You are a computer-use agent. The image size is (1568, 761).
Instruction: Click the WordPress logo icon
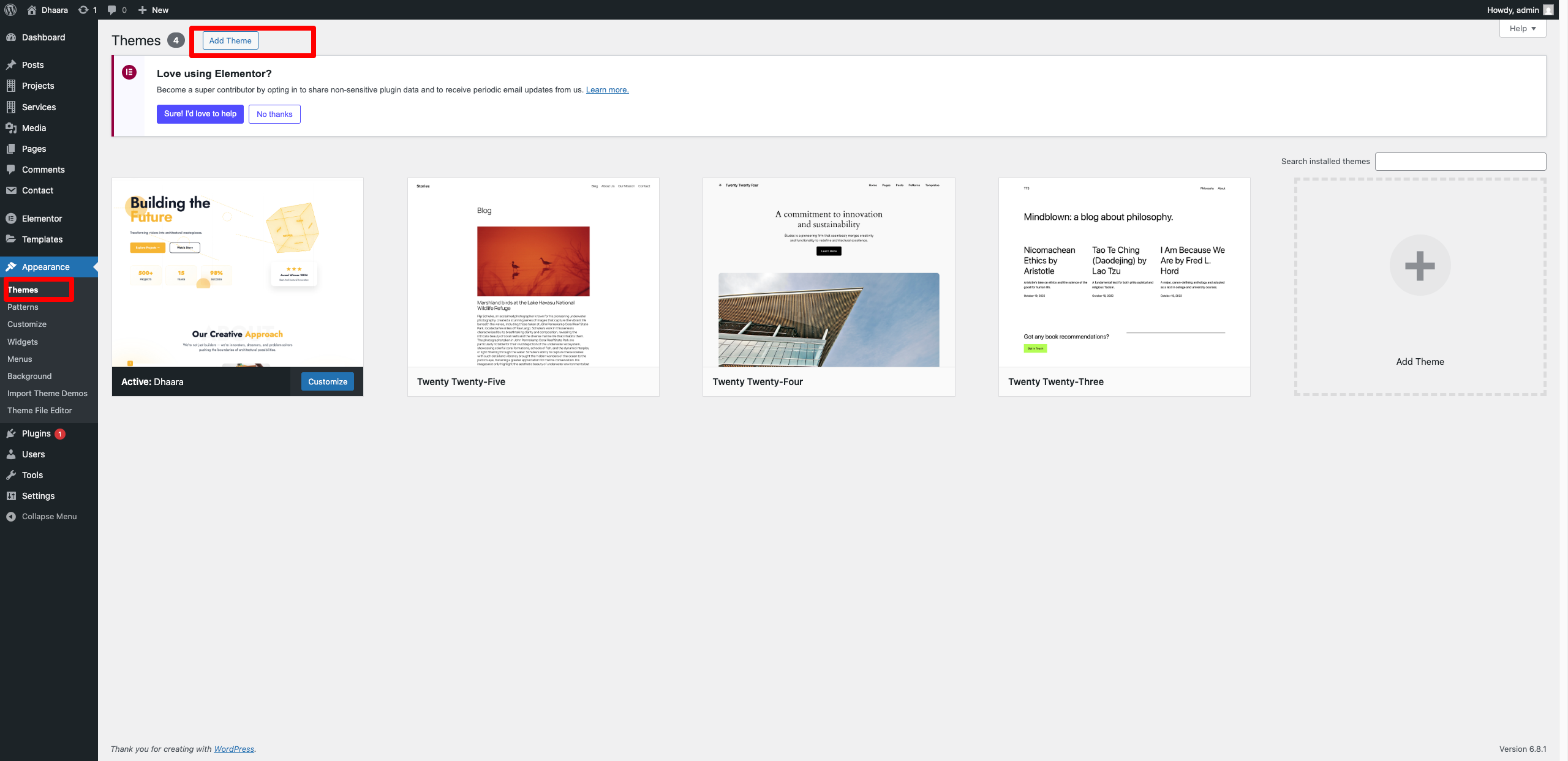[x=10, y=10]
